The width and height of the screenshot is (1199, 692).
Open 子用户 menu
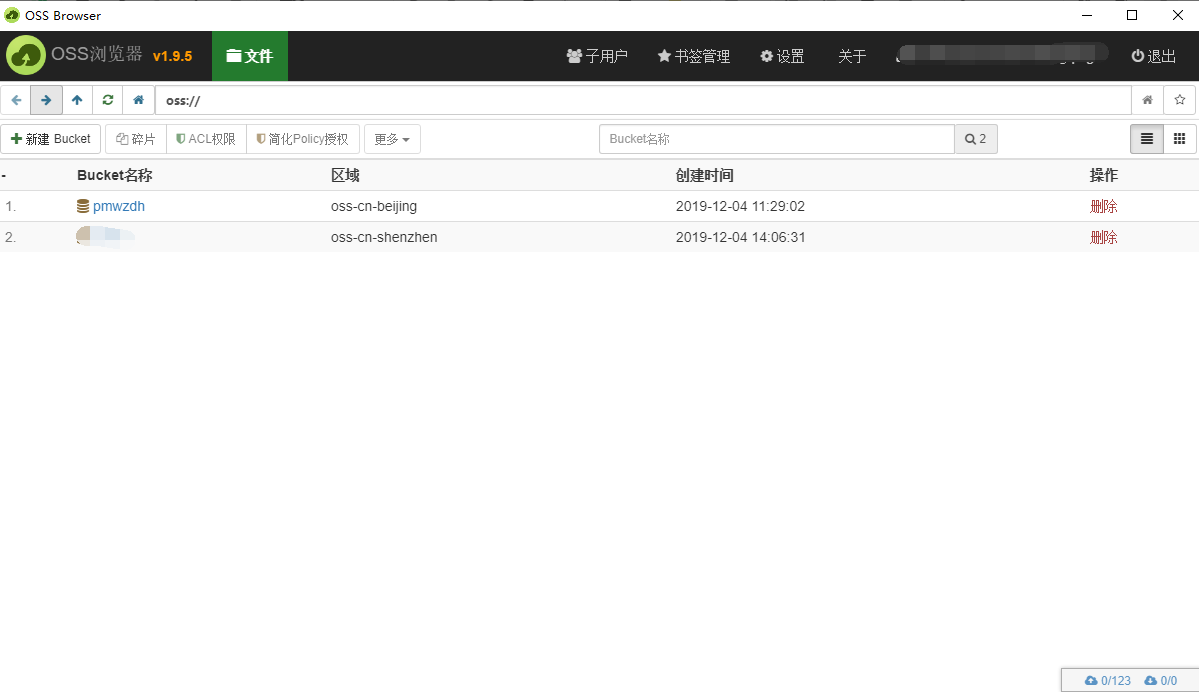tap(597, 56)
